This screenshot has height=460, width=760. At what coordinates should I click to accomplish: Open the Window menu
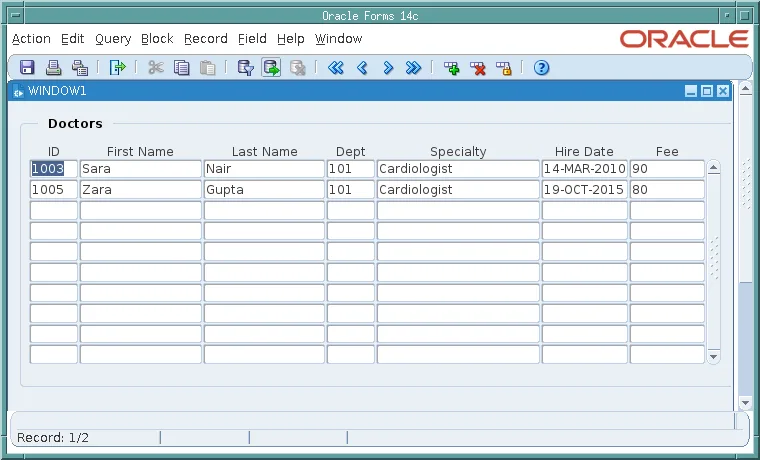[338, 39]
